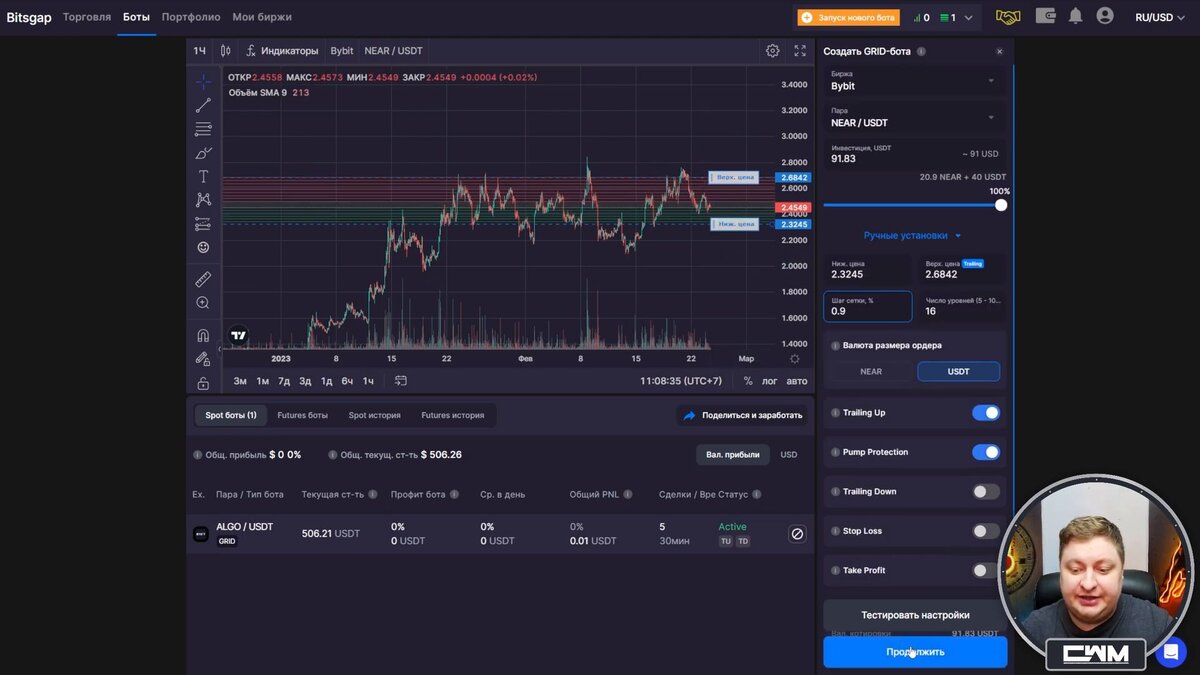Enable the Take Profit switch
This screenshot has width=1200, height=675.
tap(985, 571)
